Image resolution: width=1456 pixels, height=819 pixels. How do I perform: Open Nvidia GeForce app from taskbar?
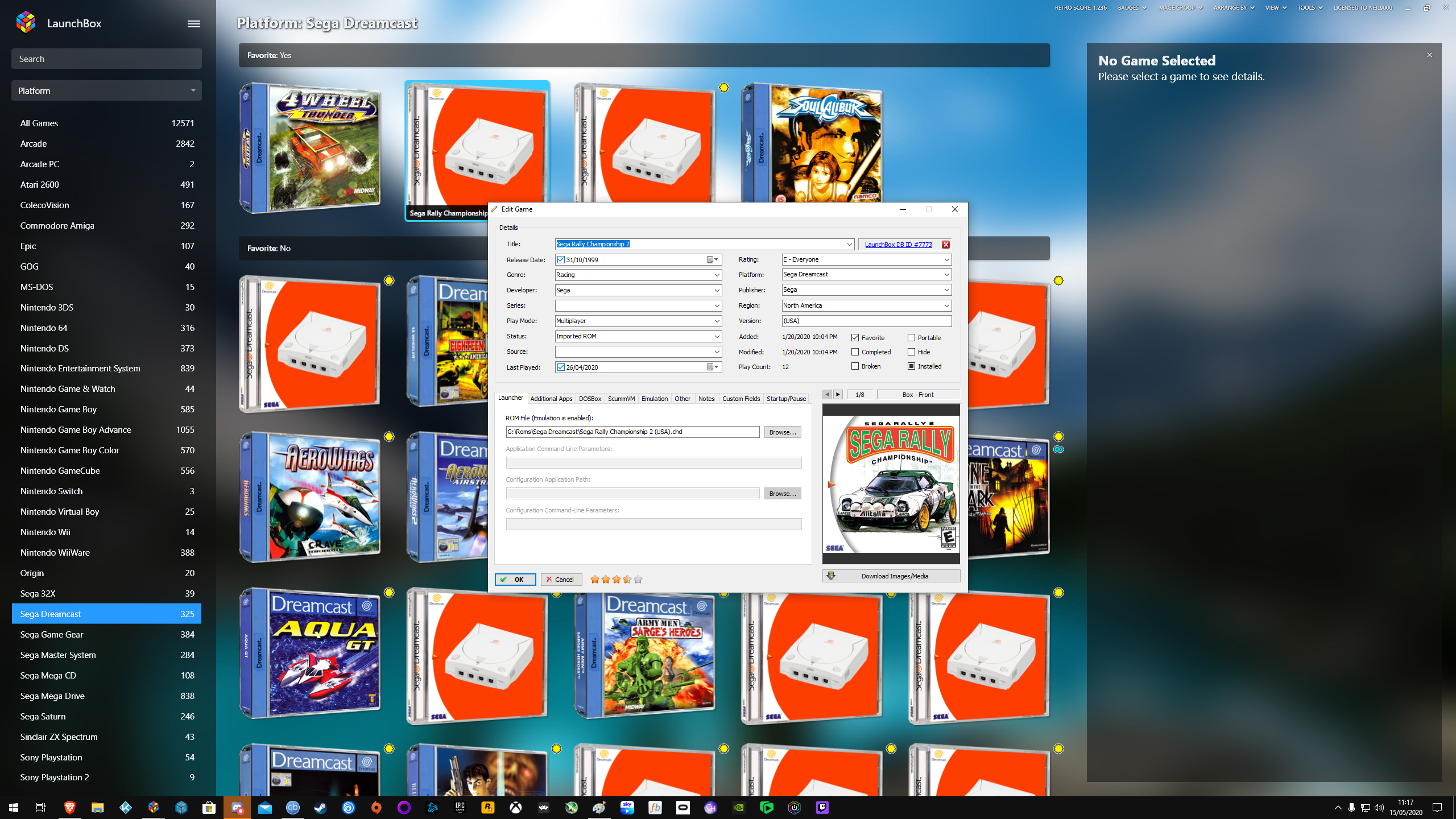point(739,808)
